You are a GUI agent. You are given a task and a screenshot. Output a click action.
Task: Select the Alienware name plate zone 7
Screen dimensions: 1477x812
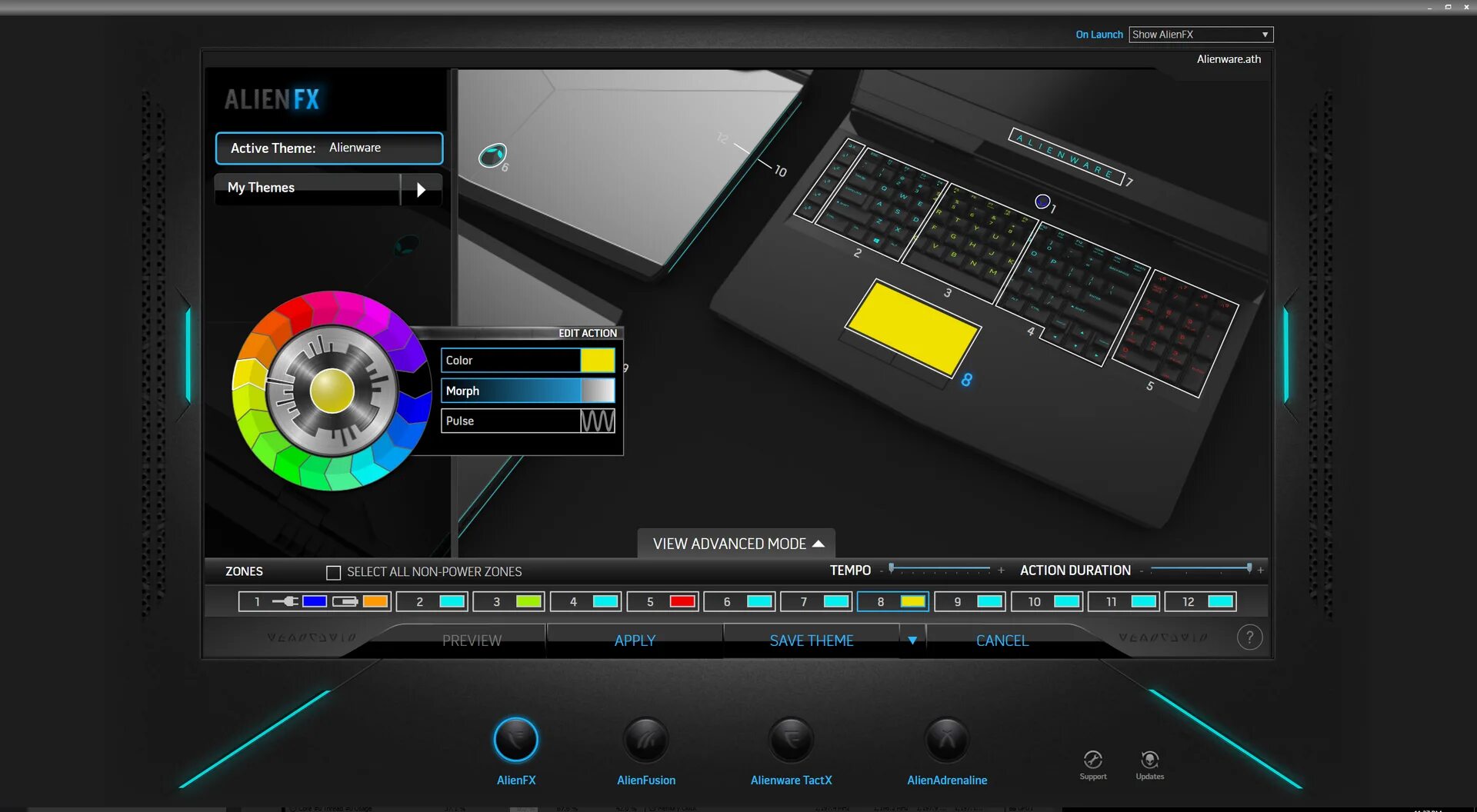point(1066,157)
